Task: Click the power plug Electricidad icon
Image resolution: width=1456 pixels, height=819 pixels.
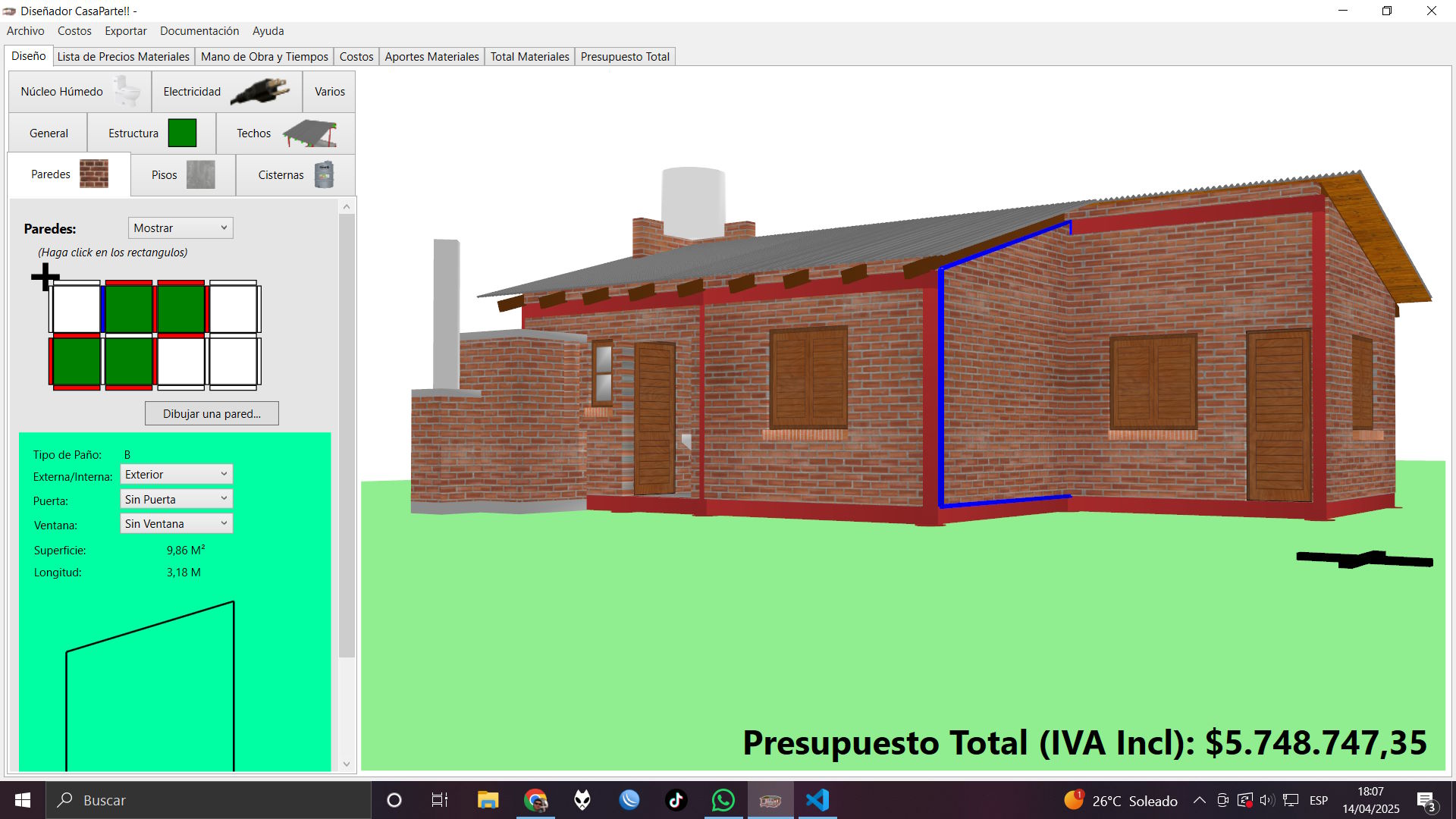Action: (x=260, y=92)
